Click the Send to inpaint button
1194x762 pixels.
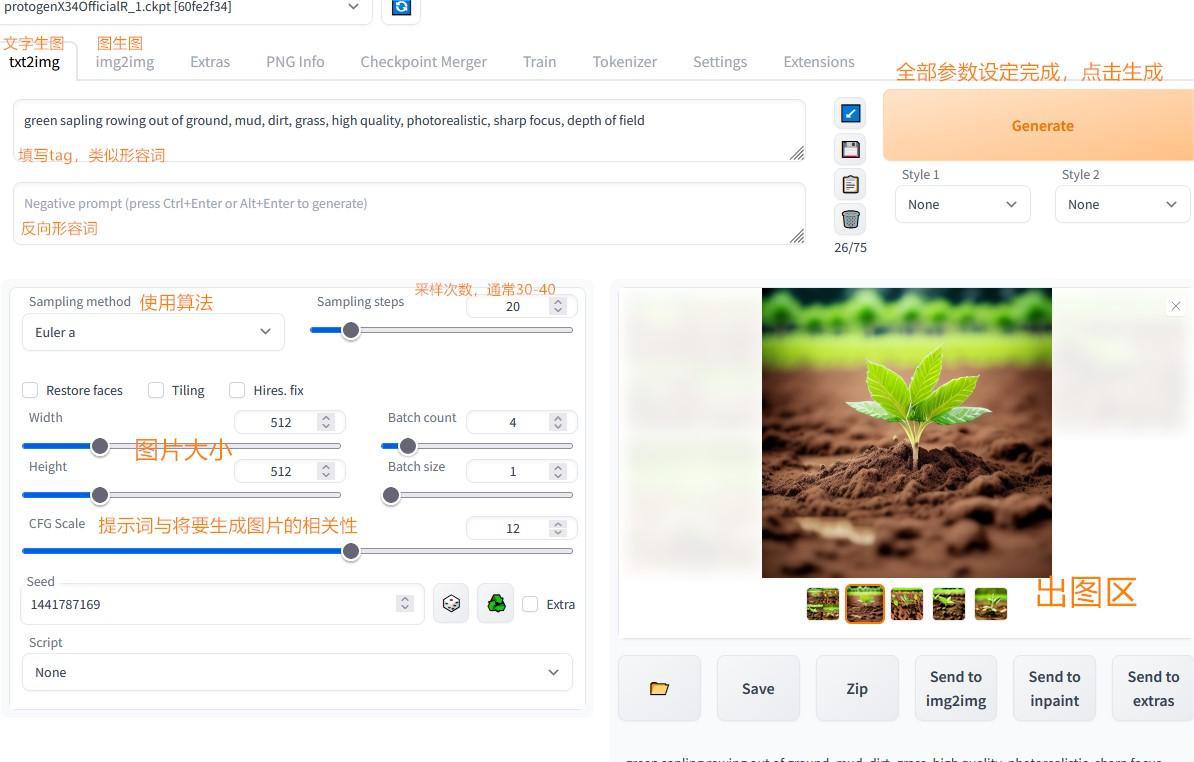(1054, 688)
